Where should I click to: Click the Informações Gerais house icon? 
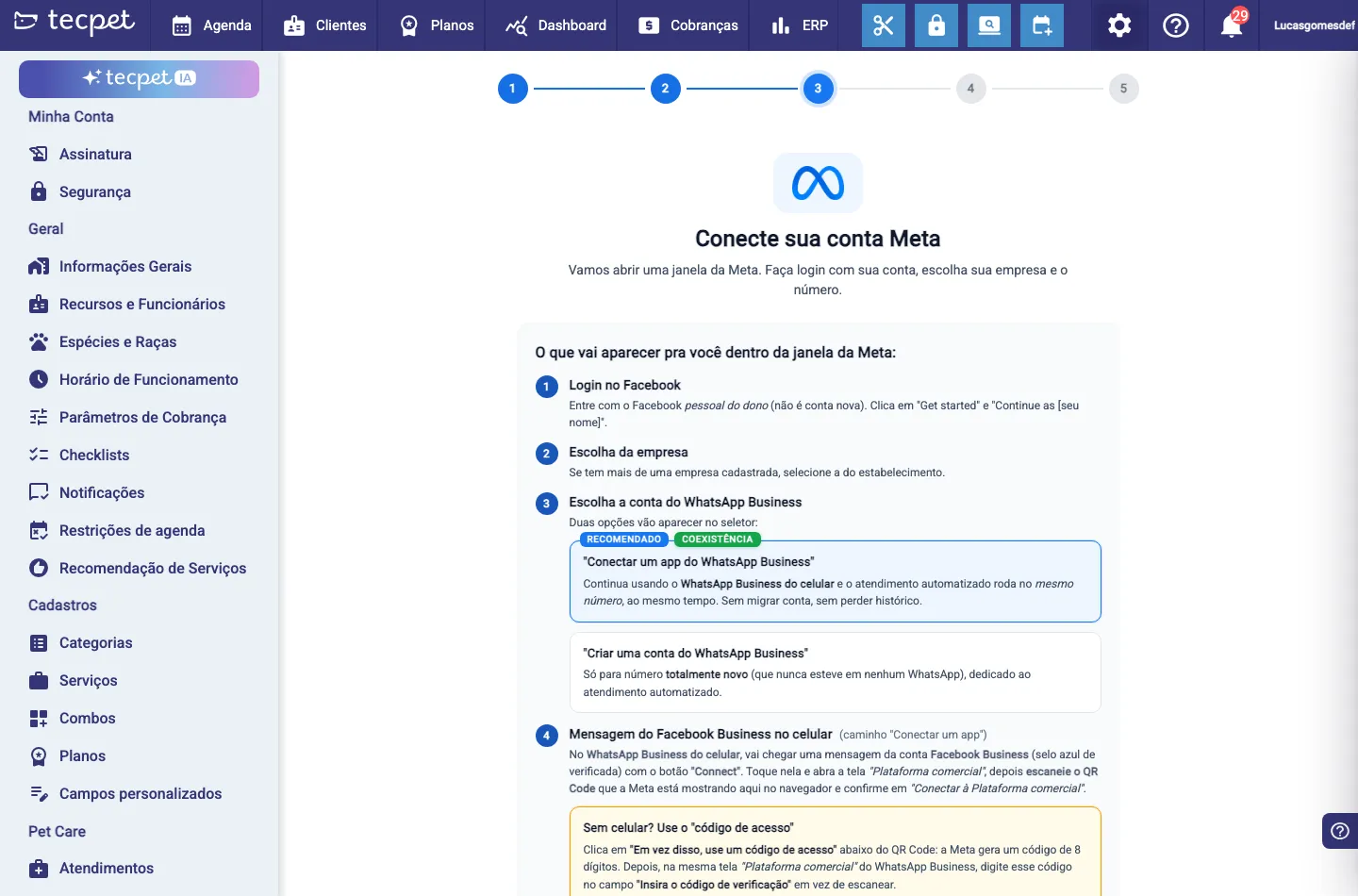(39, 267)
